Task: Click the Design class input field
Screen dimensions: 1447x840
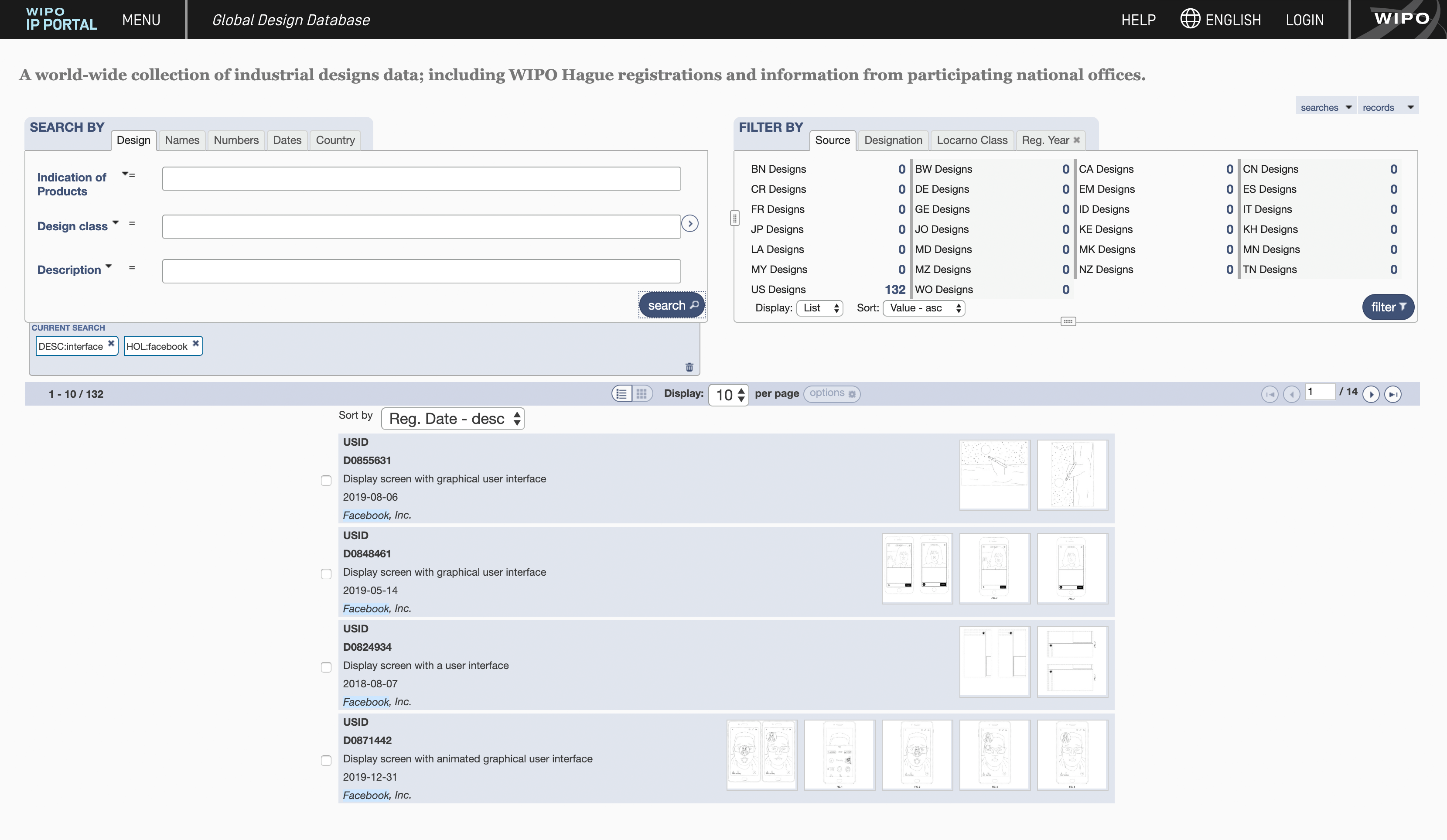Action: pyautogui.click(x=421, y=227)
